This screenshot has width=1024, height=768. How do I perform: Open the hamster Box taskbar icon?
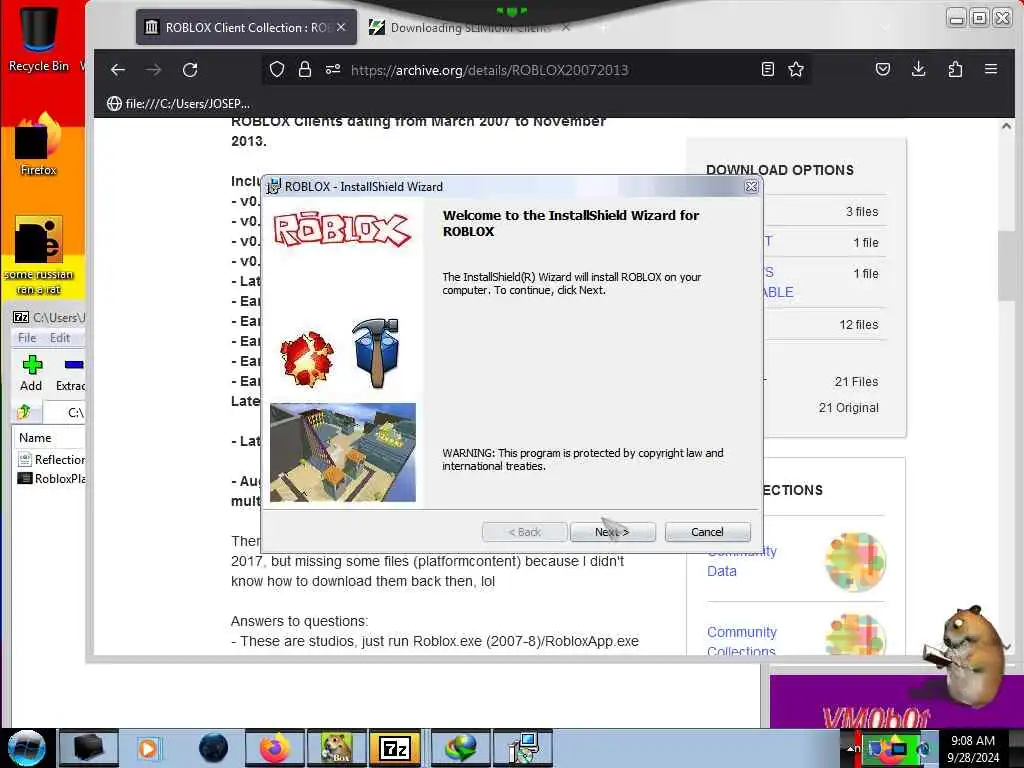click(336, 748)
